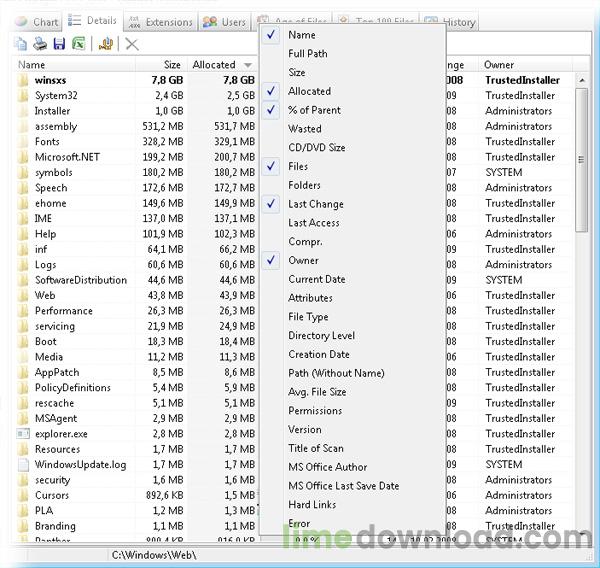Enable the Creation Date column
This screenshot has height=568, width=600.
point(319,354)
